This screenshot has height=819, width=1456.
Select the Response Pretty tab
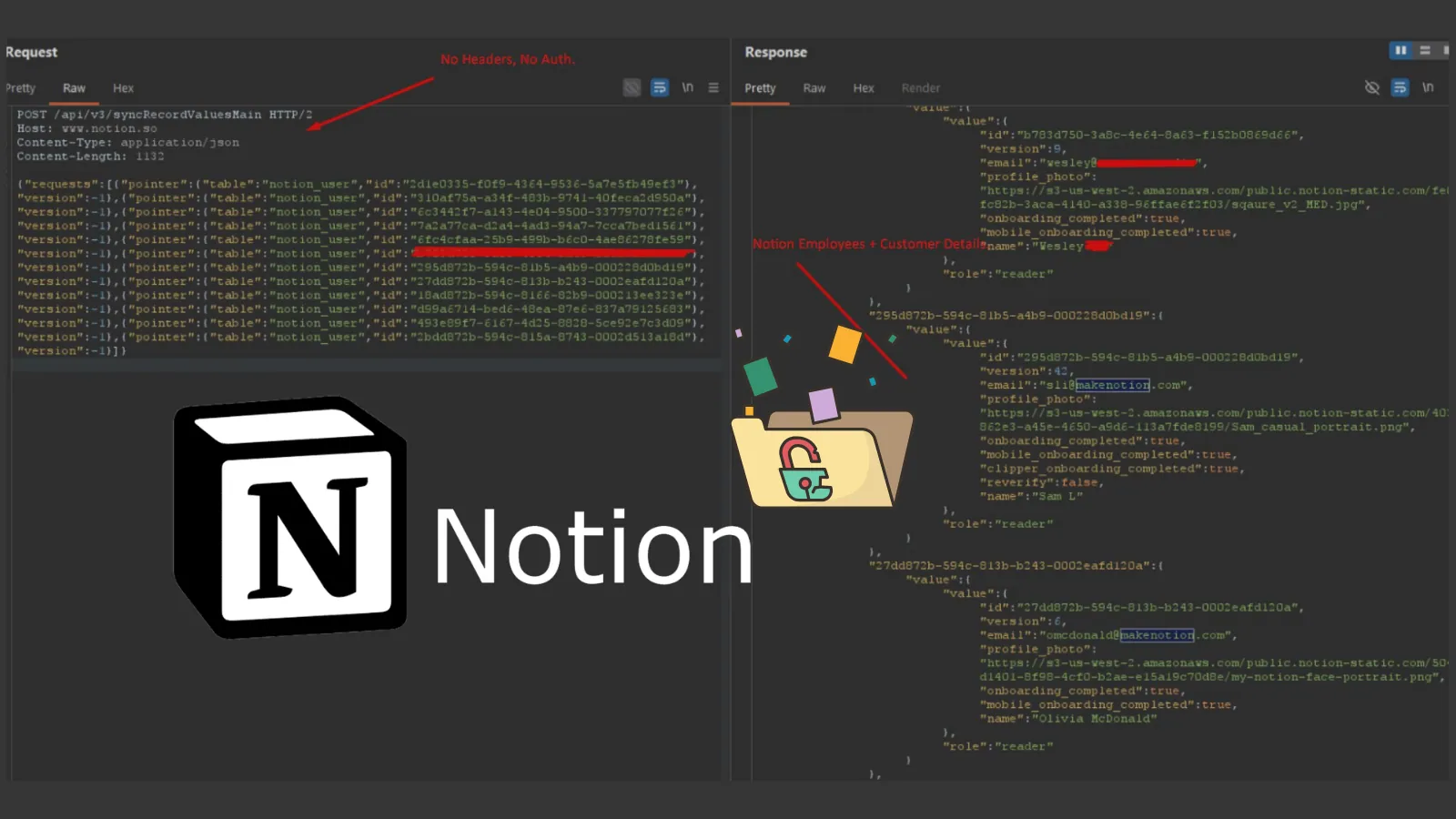click(760, 88)
